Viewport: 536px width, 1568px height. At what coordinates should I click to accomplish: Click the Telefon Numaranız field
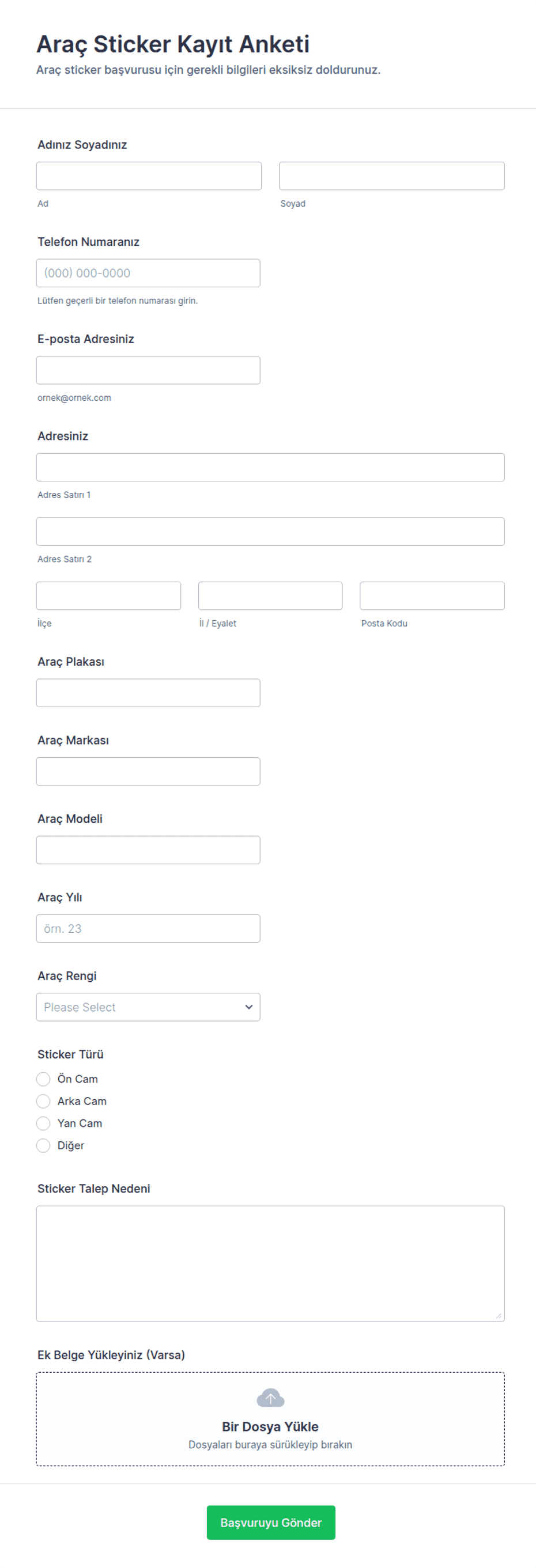[x=148, y=274]
